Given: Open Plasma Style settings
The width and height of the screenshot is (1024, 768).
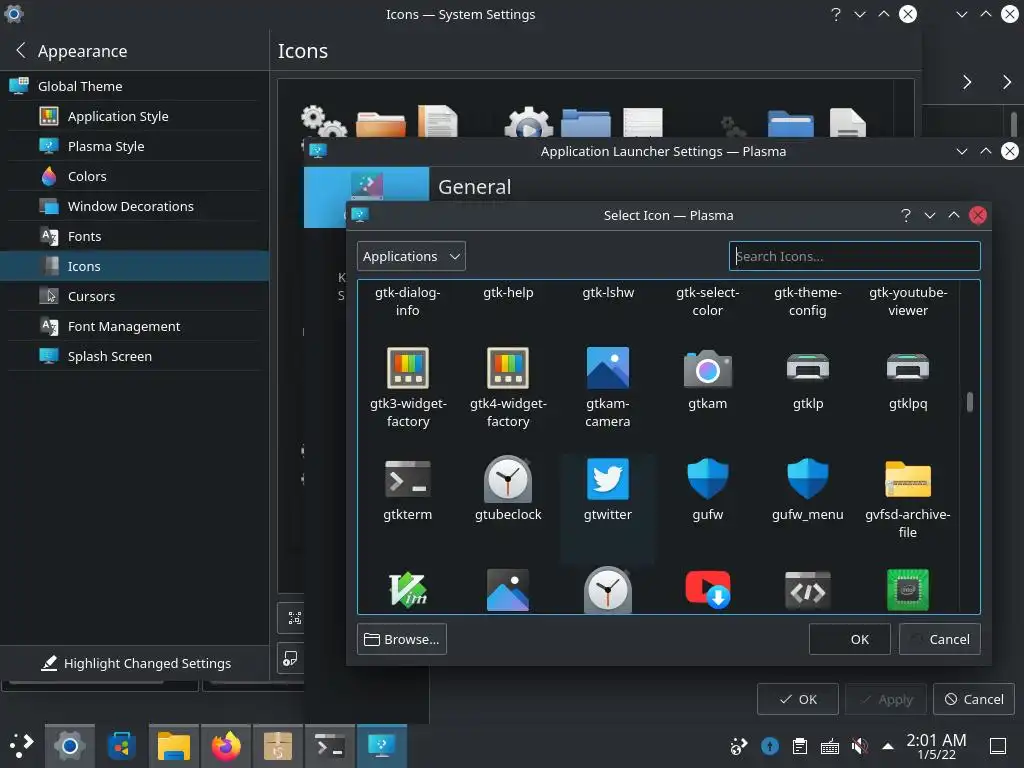Looking at the screenshot, I should click(x=135, y=146).
